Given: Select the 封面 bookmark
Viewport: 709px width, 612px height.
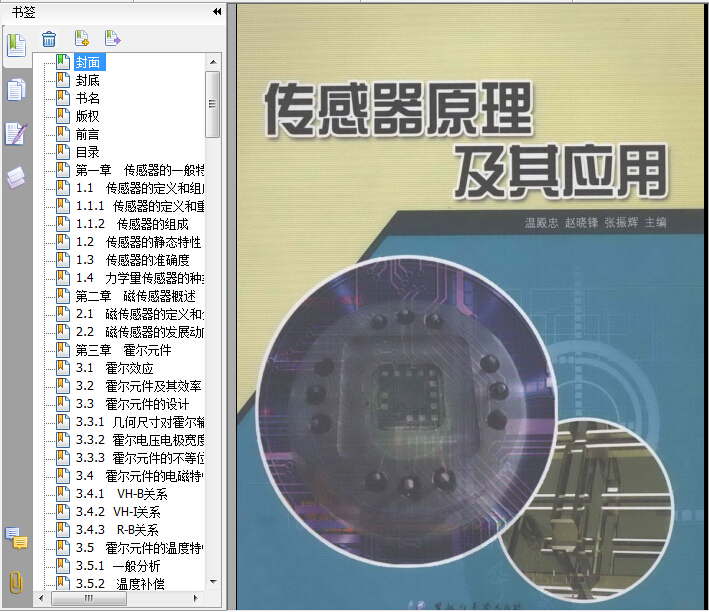Looking at the screenshot, I should pos(88,62).
